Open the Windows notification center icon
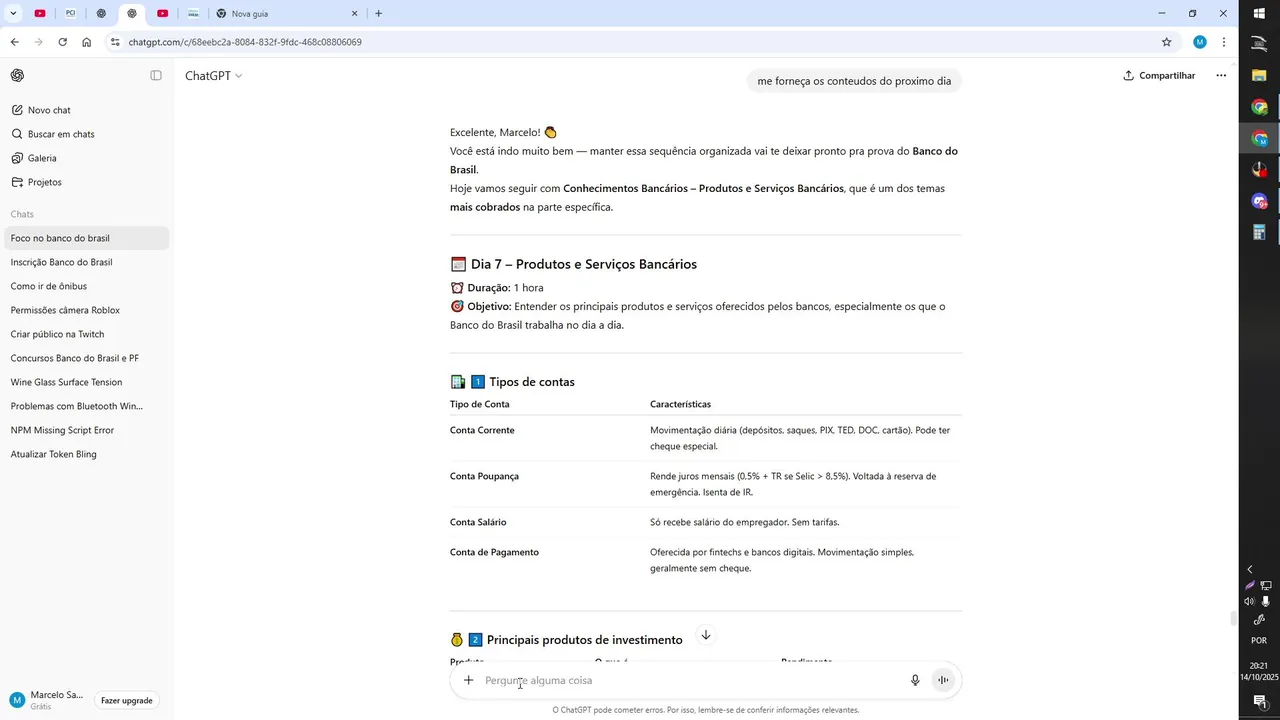This screenshot has height=720, width=1280. point(1259,702)
